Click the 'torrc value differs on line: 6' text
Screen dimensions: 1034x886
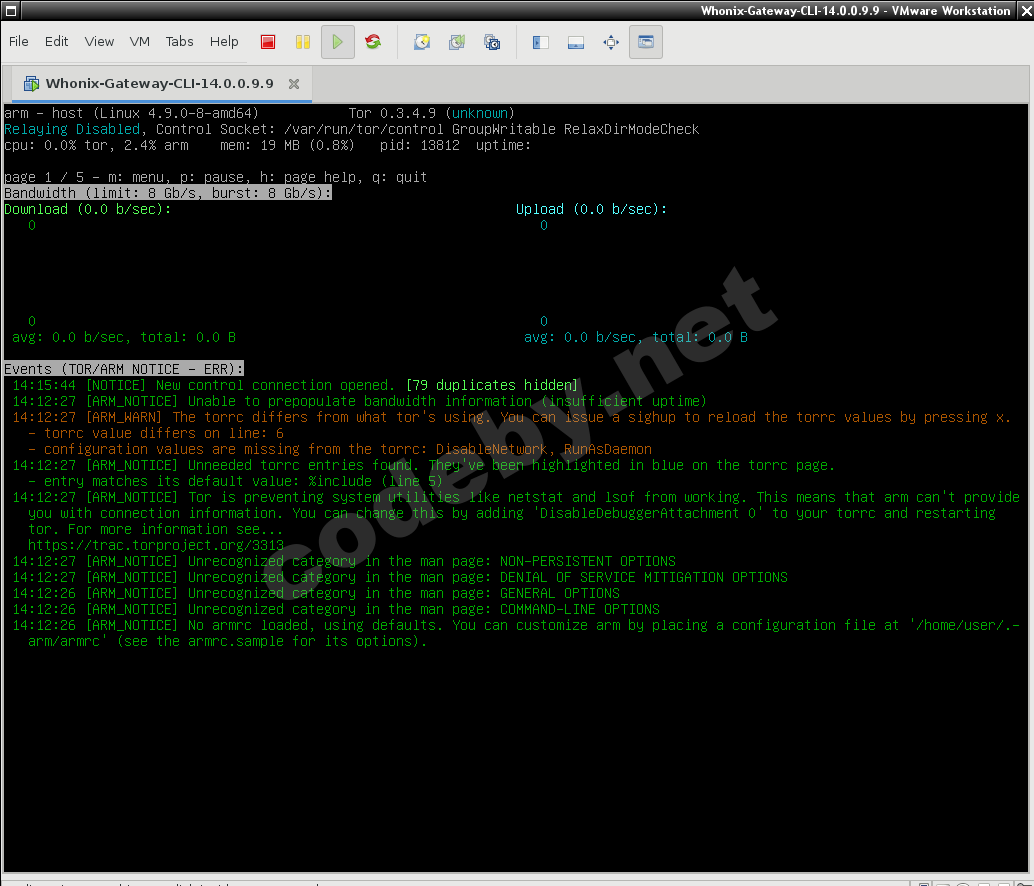[x=156, y=433]
